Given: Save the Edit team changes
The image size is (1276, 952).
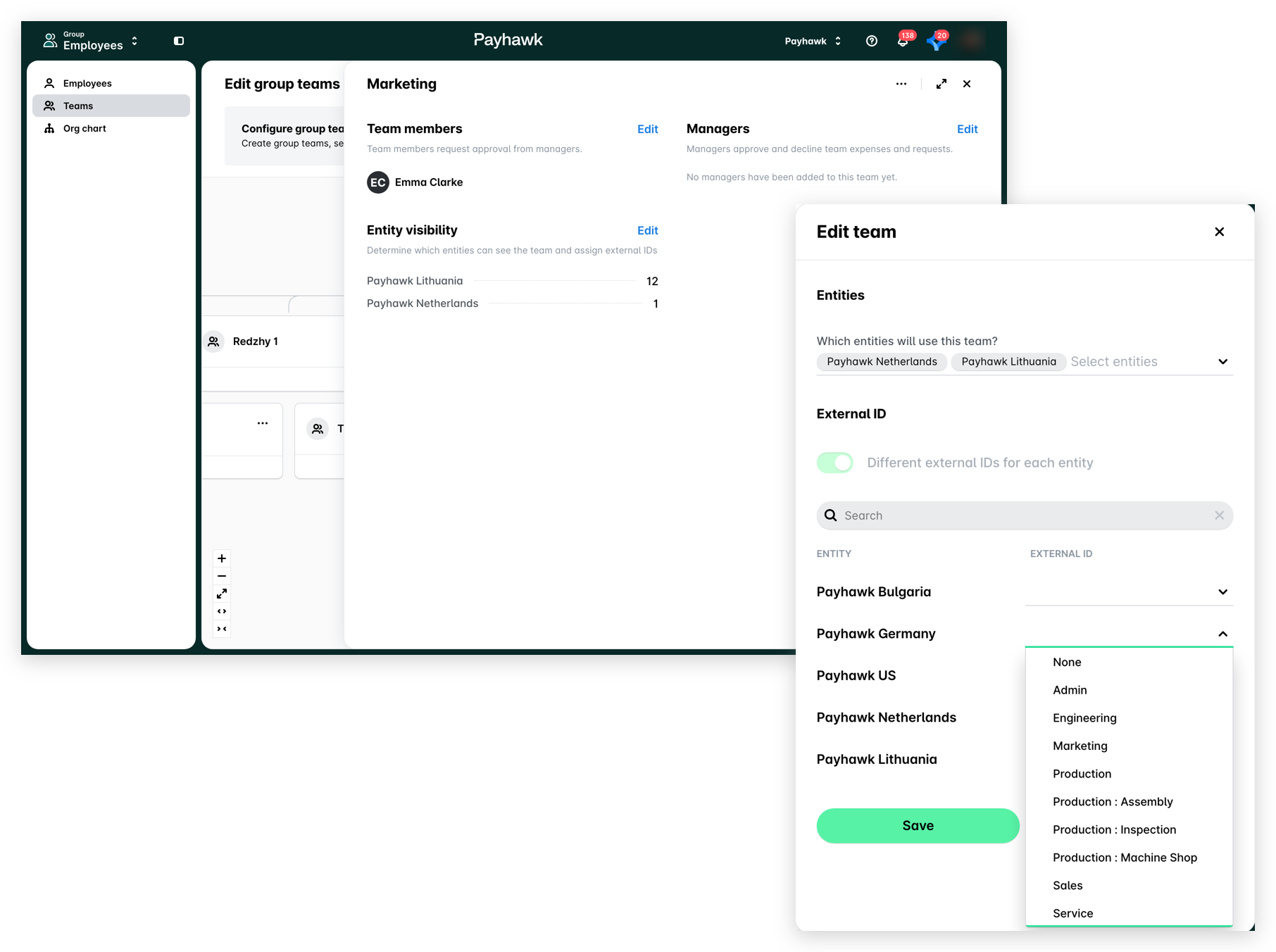Looking at the screenshot, I should [918, 826].
